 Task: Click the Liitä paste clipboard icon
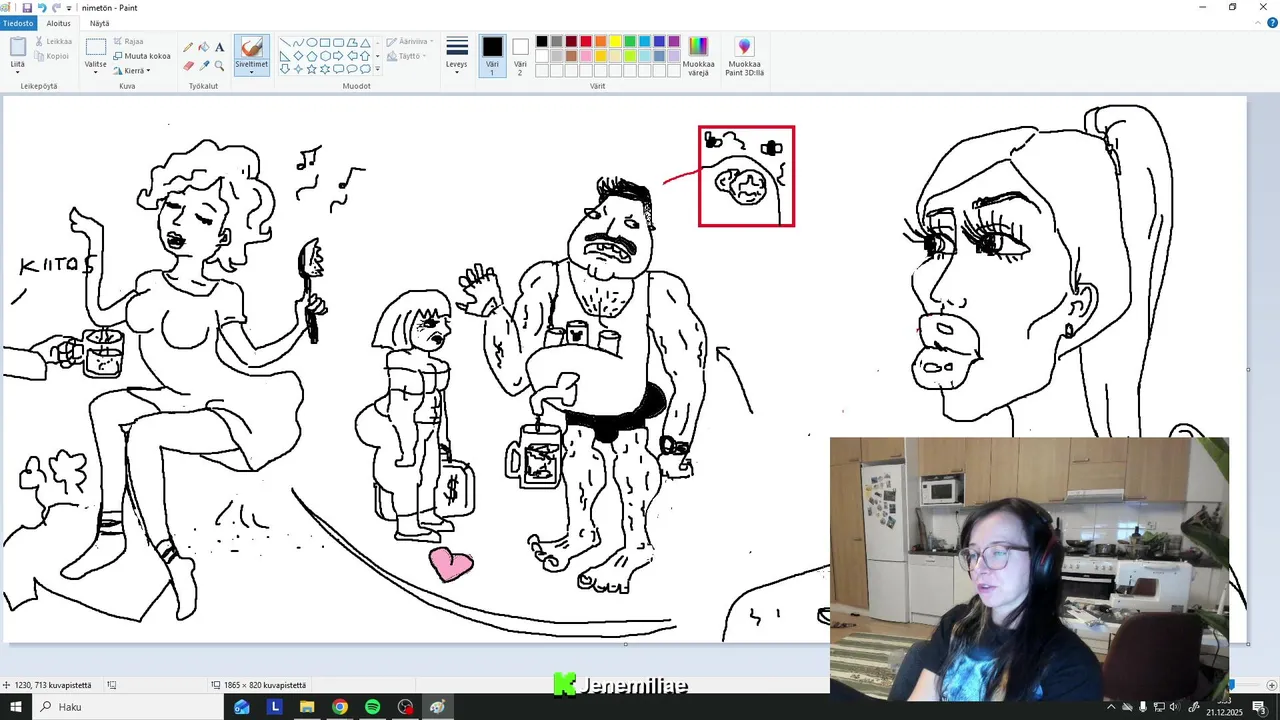coord(17,46)
